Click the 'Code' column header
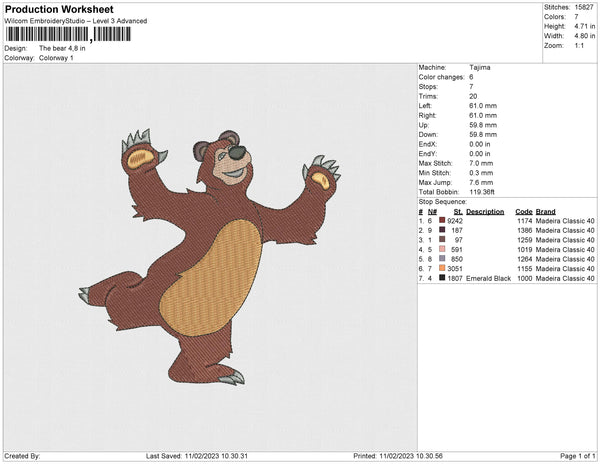Screen dimensions: 600x464 [x=524, y=212]
